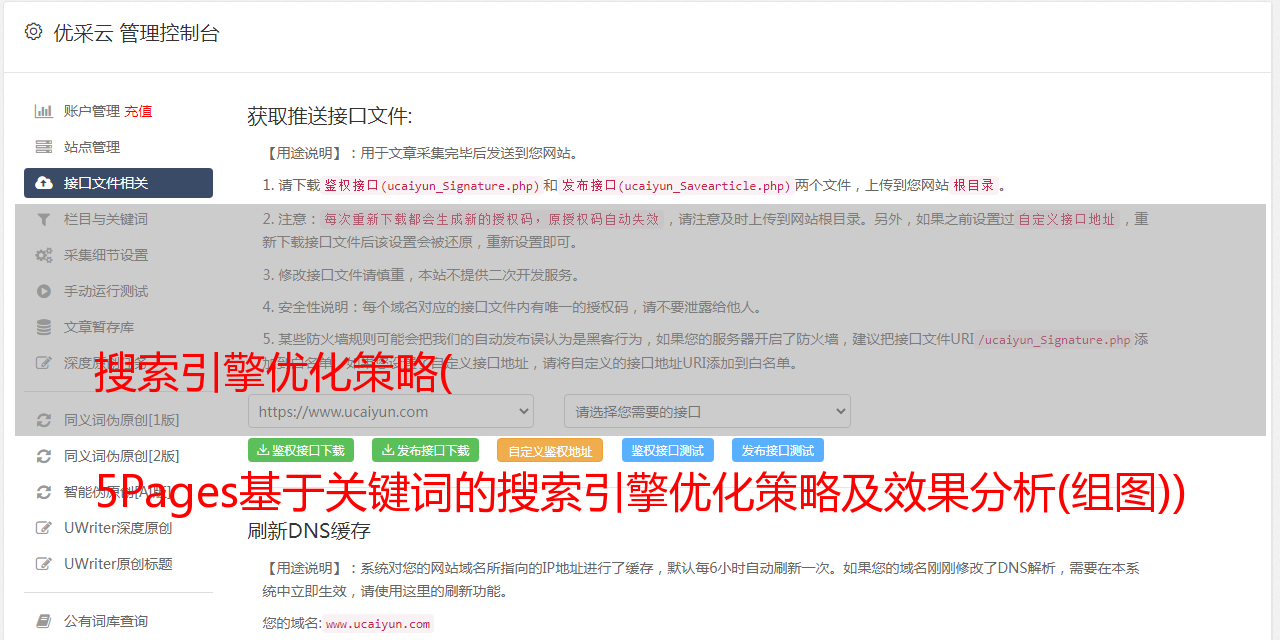Click the cloud upload icon for 接口文件相关
Image resolution: width=1280 pixels, height=640 pixels.
pos(44,183)
